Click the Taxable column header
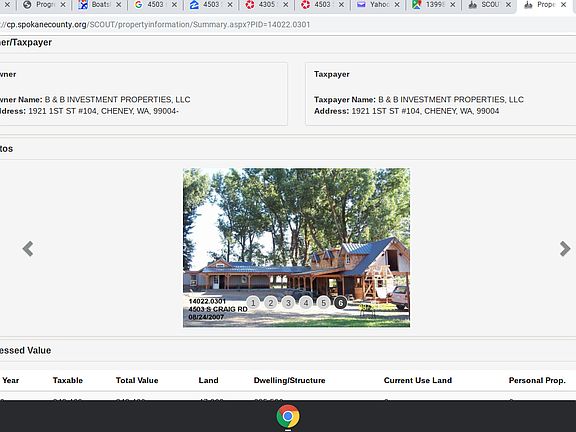 point(68,380)
